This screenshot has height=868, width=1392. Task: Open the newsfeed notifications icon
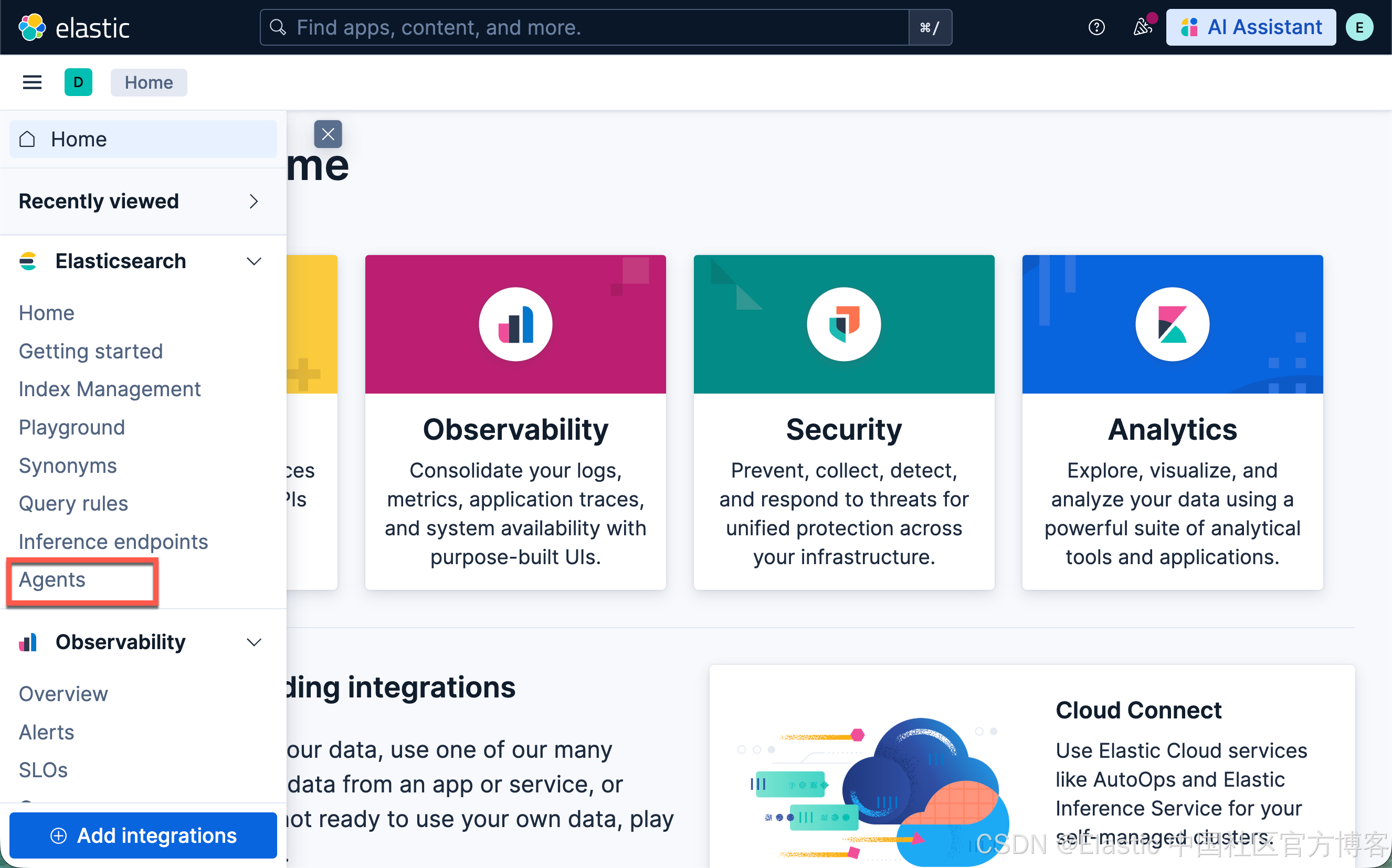pos(1142,27)
